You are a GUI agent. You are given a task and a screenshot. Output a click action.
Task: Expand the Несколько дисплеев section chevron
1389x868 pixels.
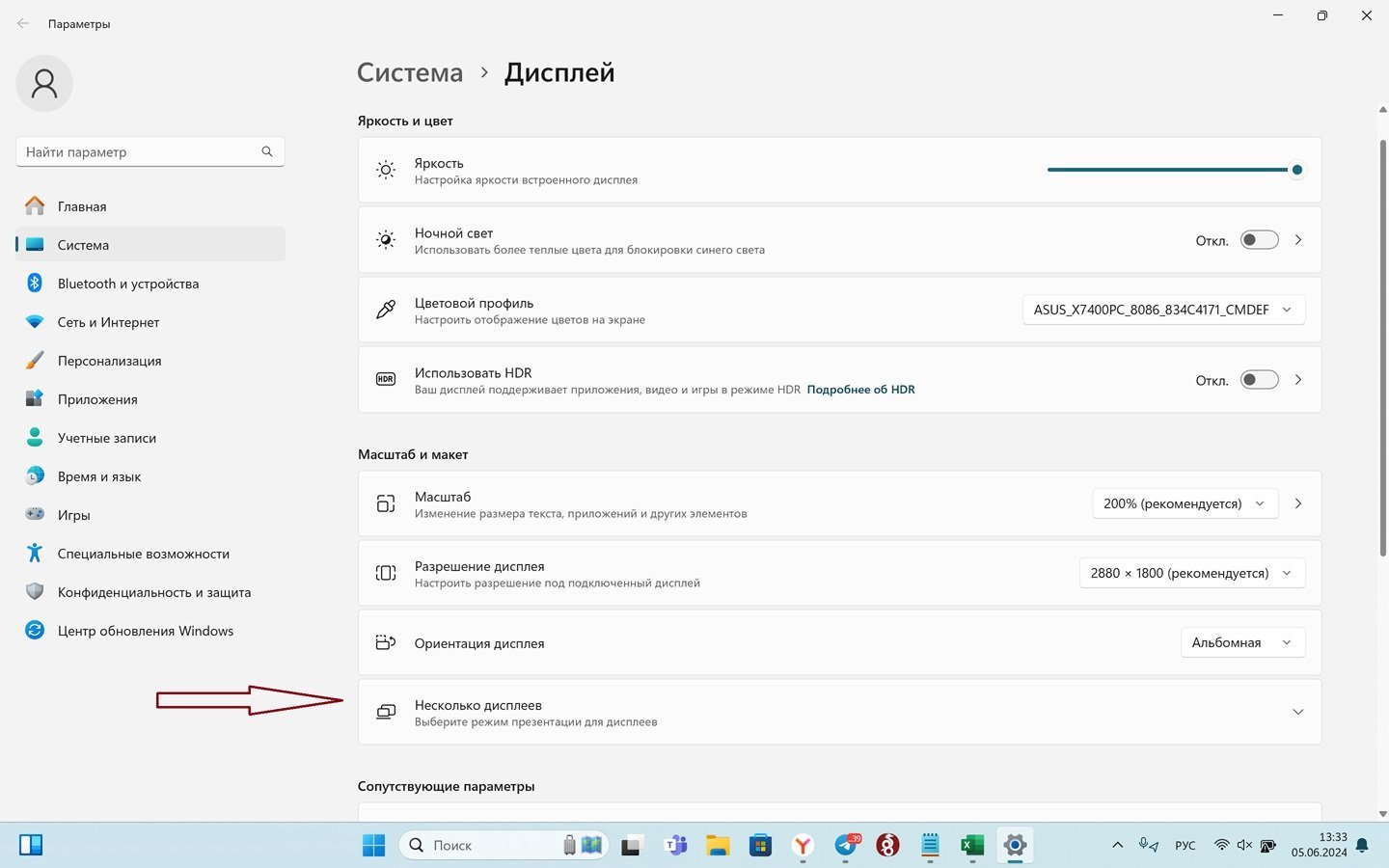click(x=1298, y=712)
